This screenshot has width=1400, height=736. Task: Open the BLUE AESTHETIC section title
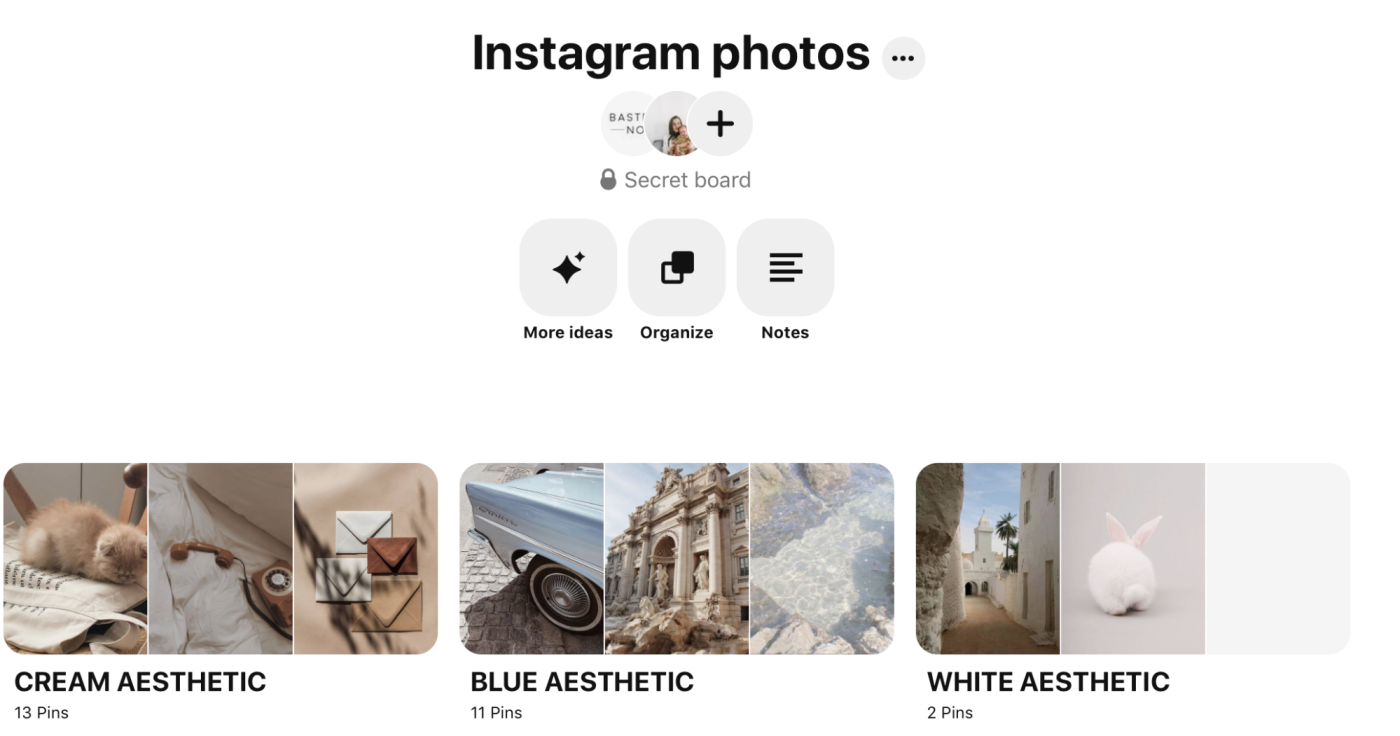pos(582,682)
